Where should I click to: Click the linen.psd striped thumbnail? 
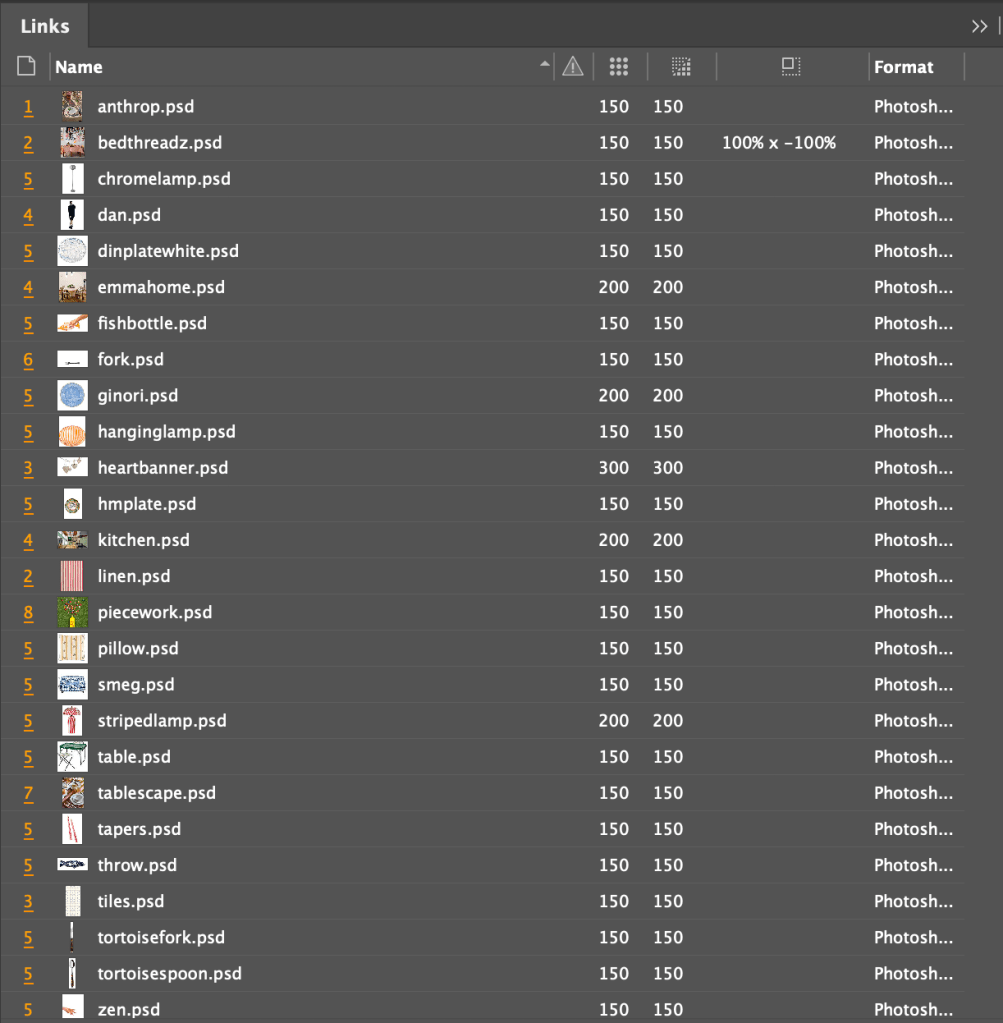point(72,577)
